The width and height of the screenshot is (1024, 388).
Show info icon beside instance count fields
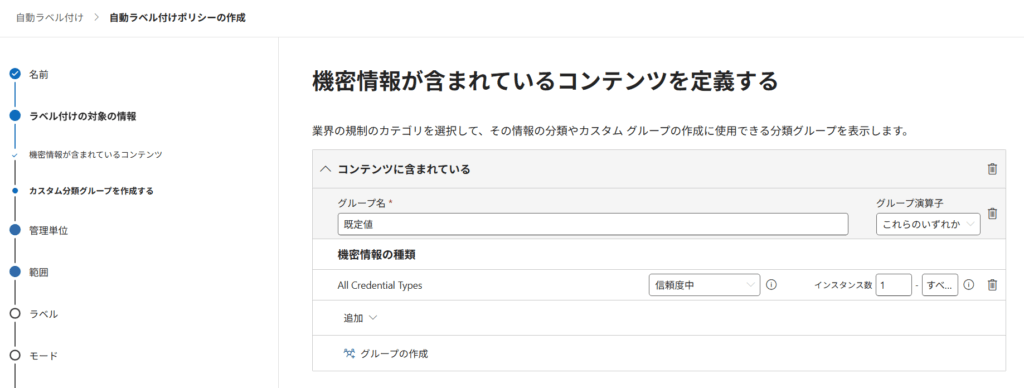(969, 285)
